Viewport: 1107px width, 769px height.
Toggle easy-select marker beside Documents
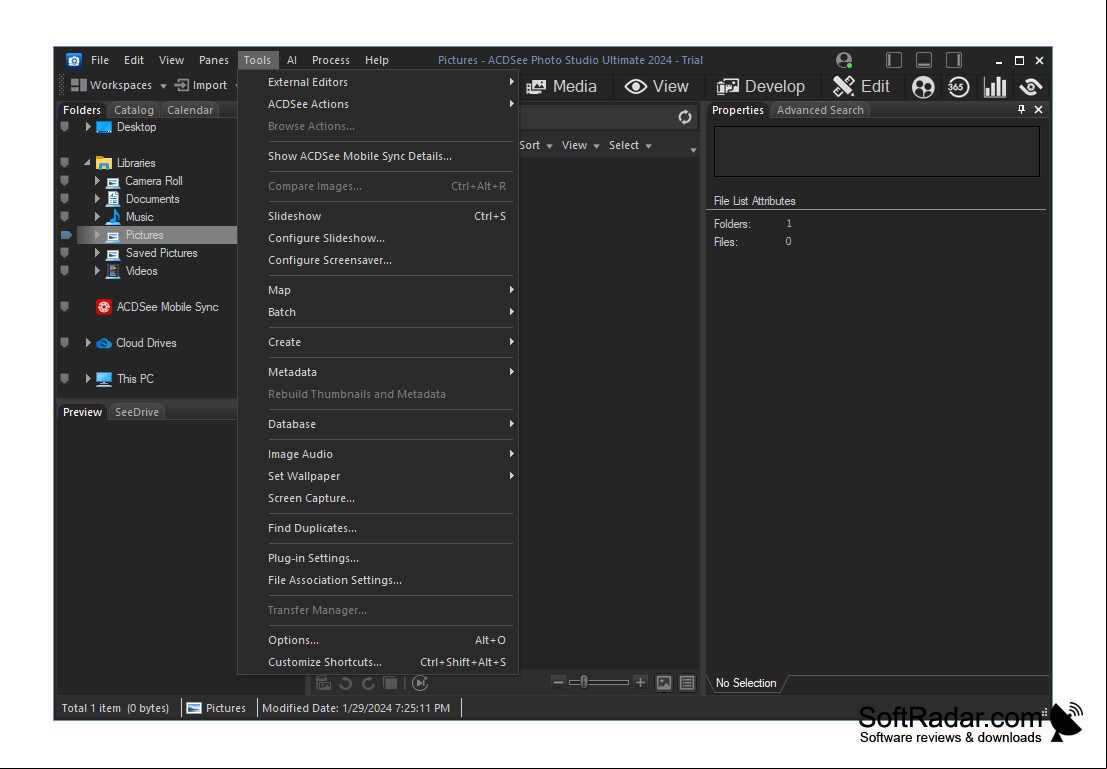[x=65, y=199]
